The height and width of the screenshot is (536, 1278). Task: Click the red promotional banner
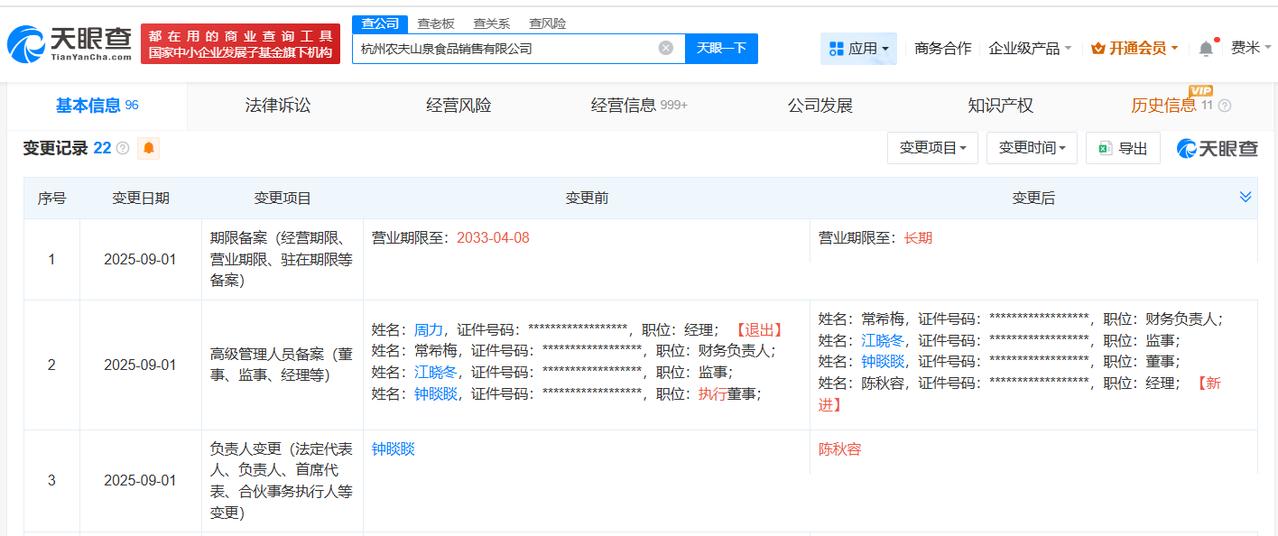coord(240,44)
